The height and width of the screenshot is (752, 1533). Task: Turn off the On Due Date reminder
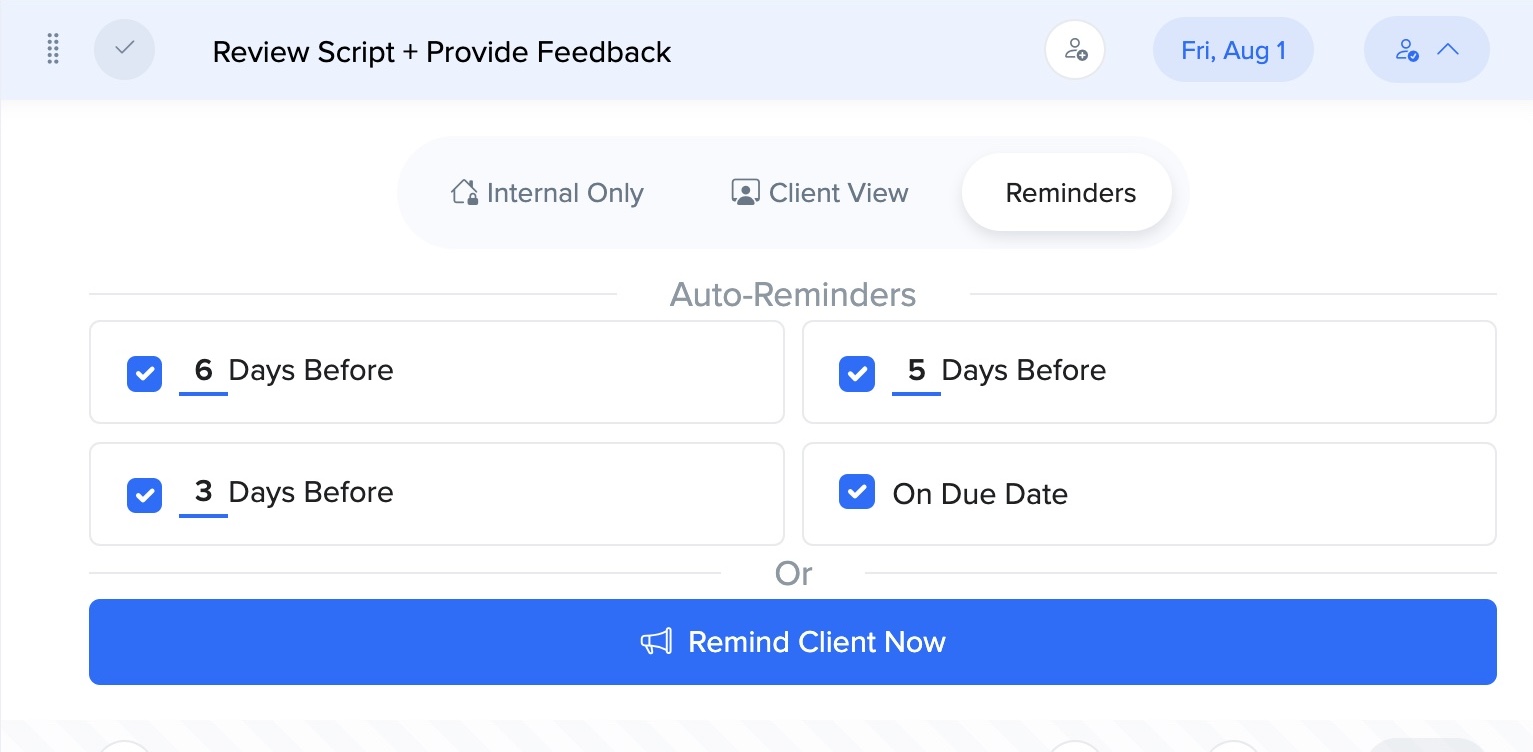coord(857,493)
